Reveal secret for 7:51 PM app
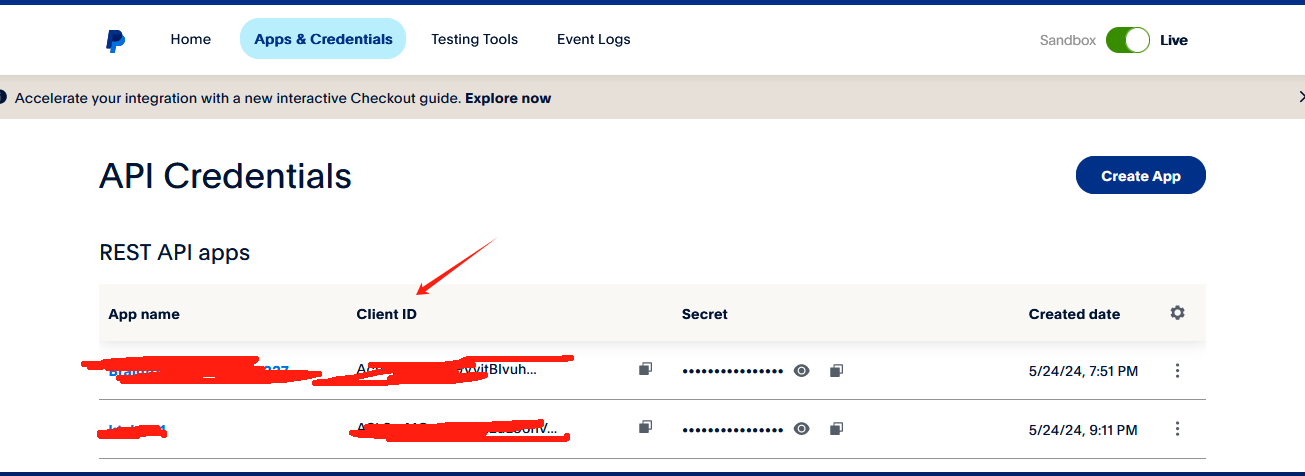 point(802,371)
